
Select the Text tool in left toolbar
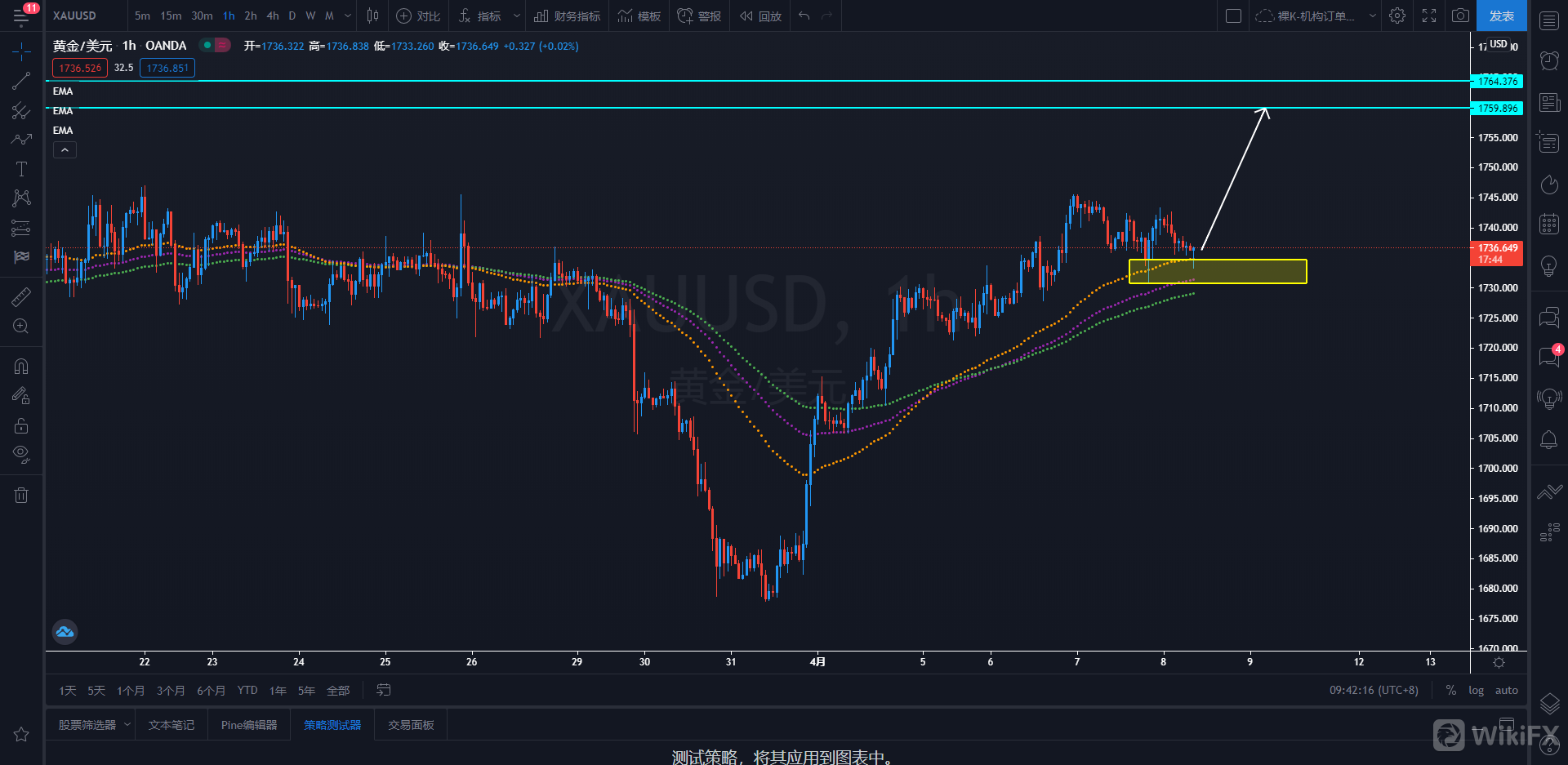[21, 169]
